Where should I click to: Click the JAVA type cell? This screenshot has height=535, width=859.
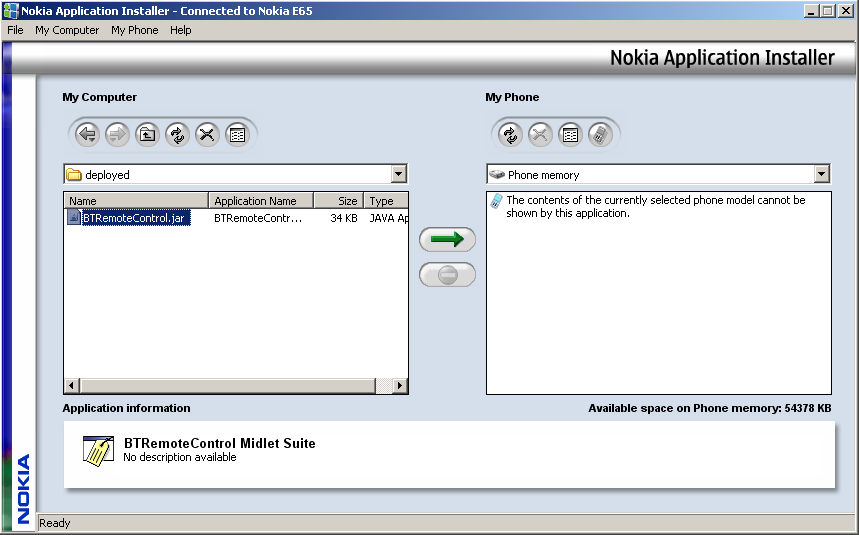[388, 218]
